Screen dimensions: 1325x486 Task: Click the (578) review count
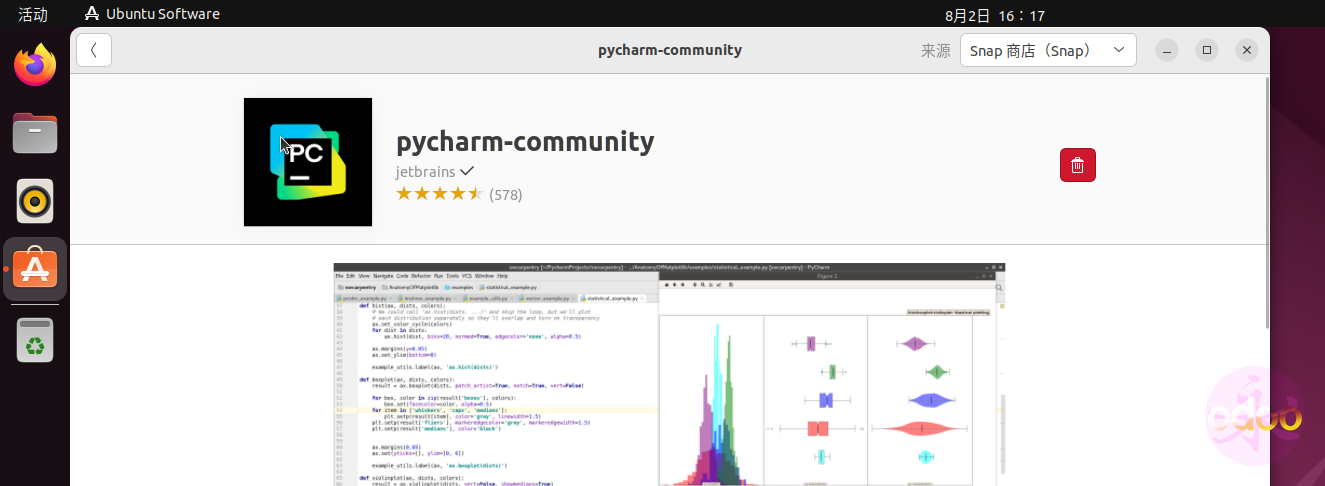[506, 194]
